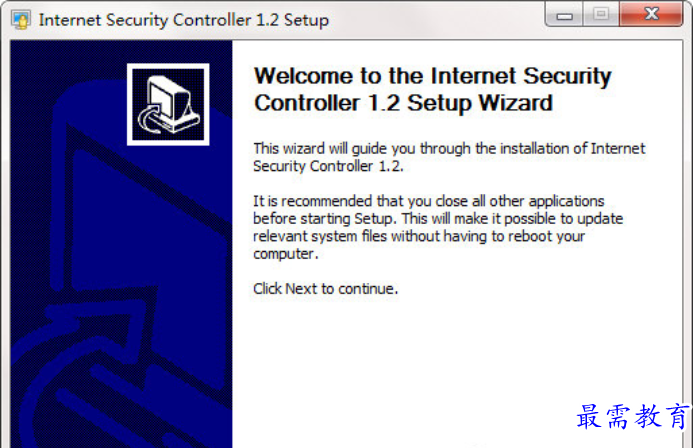Screen dimensions: 698x448
Task: Click the greyed-out maximize button
Action: [601, 15]
